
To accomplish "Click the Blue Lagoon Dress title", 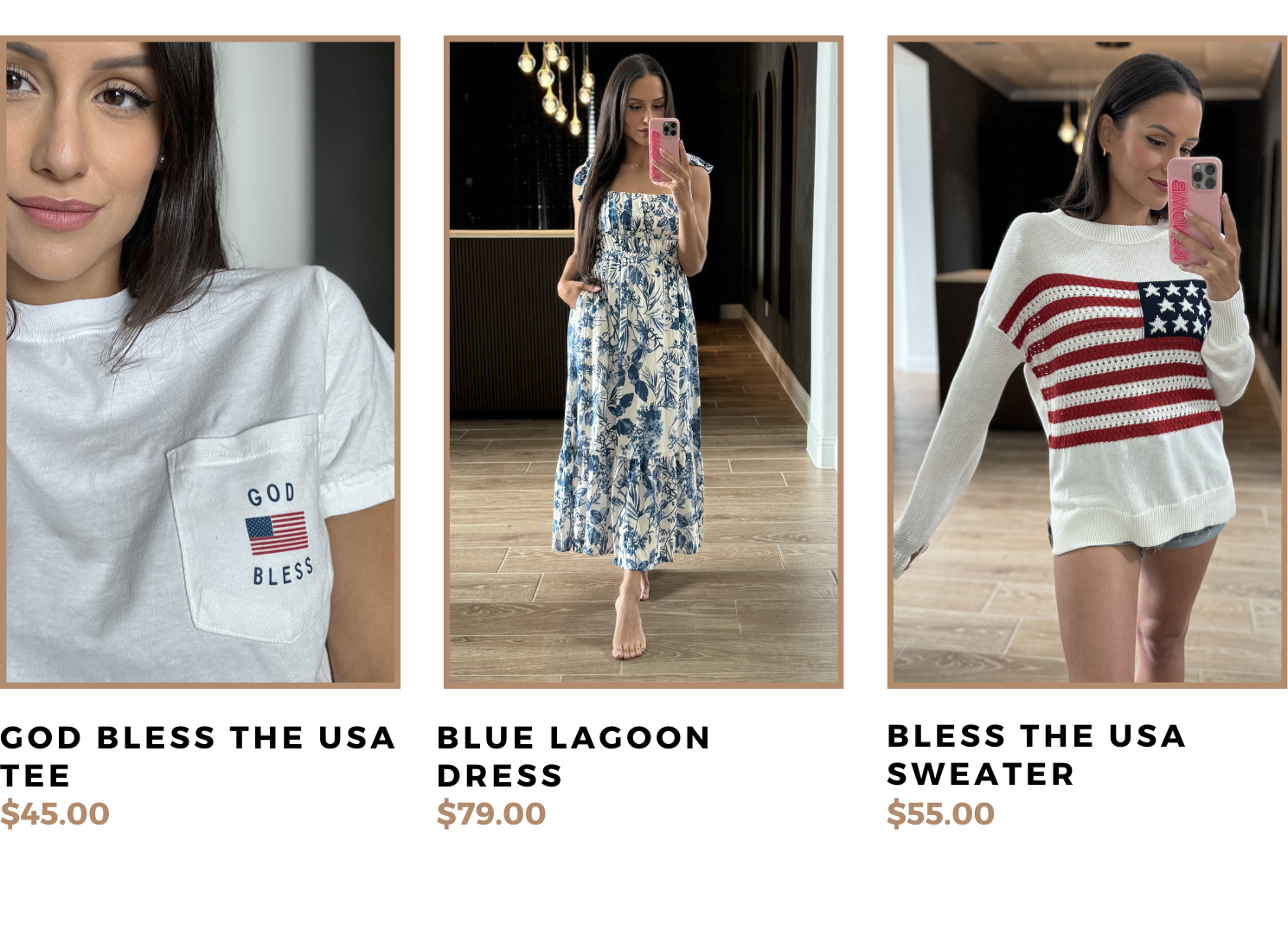I will [574, 756].
